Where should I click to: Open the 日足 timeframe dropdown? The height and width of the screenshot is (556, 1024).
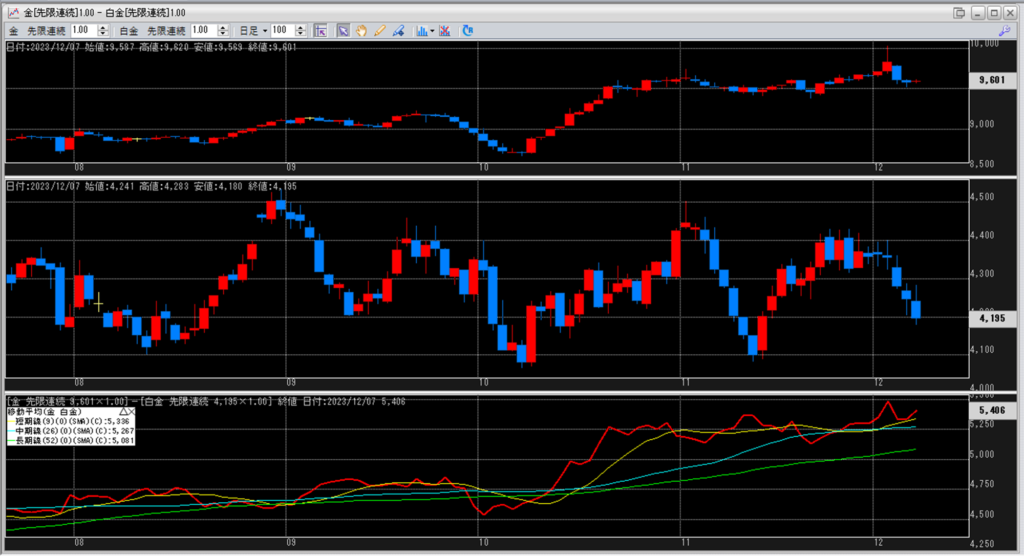pyautogui.click(x=264, y=30)
